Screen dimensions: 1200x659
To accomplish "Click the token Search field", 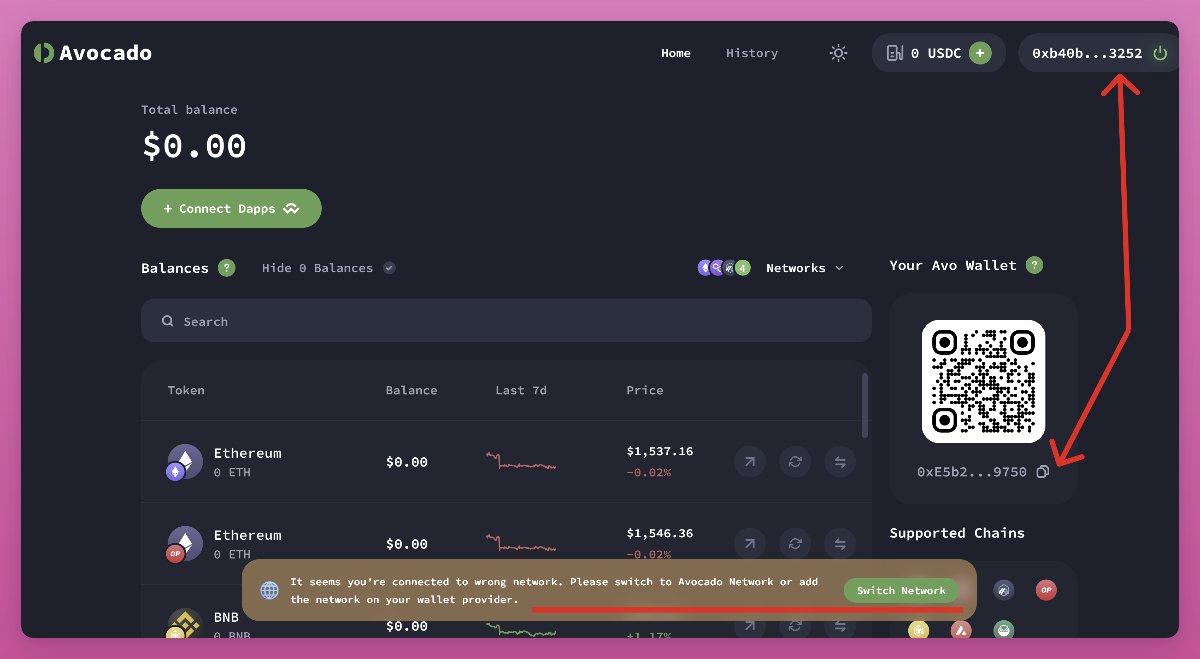I will click(x=506, y=321).
